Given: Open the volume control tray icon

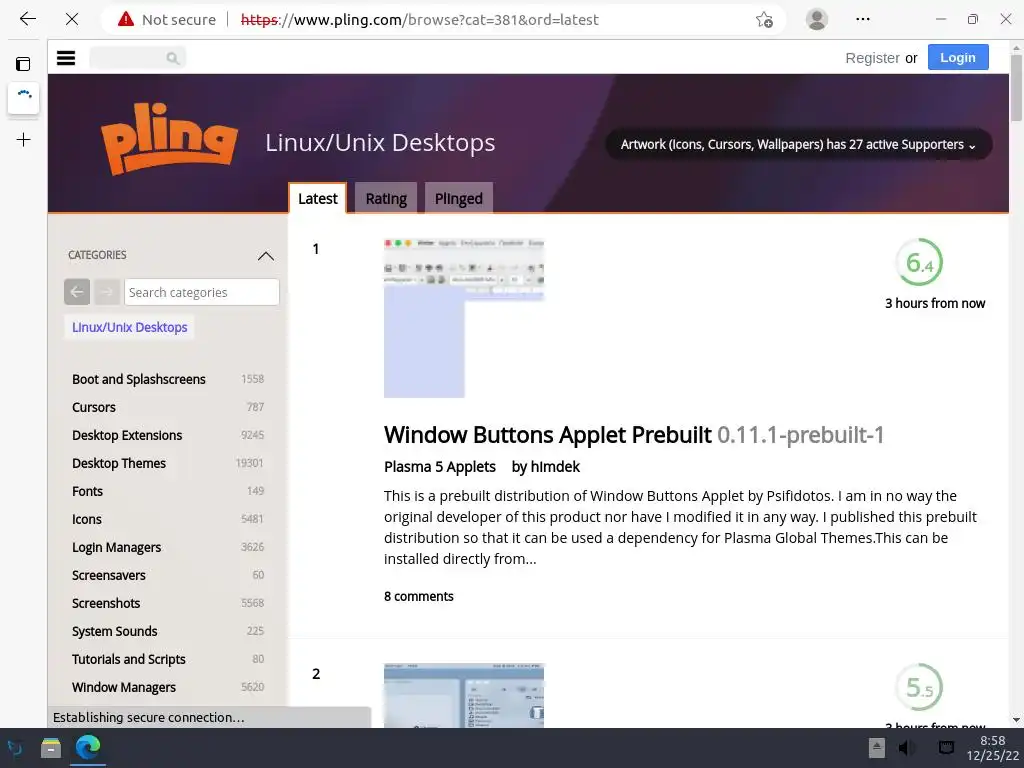Looking at the screenshot, I should click(x=906, y=748).
